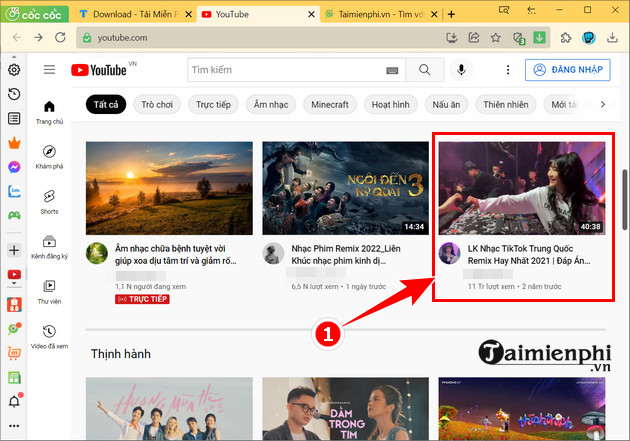Open YouTube three-dot settings menu
The width and height of the screenshot is (630, 441).
(x=508, y=70)
